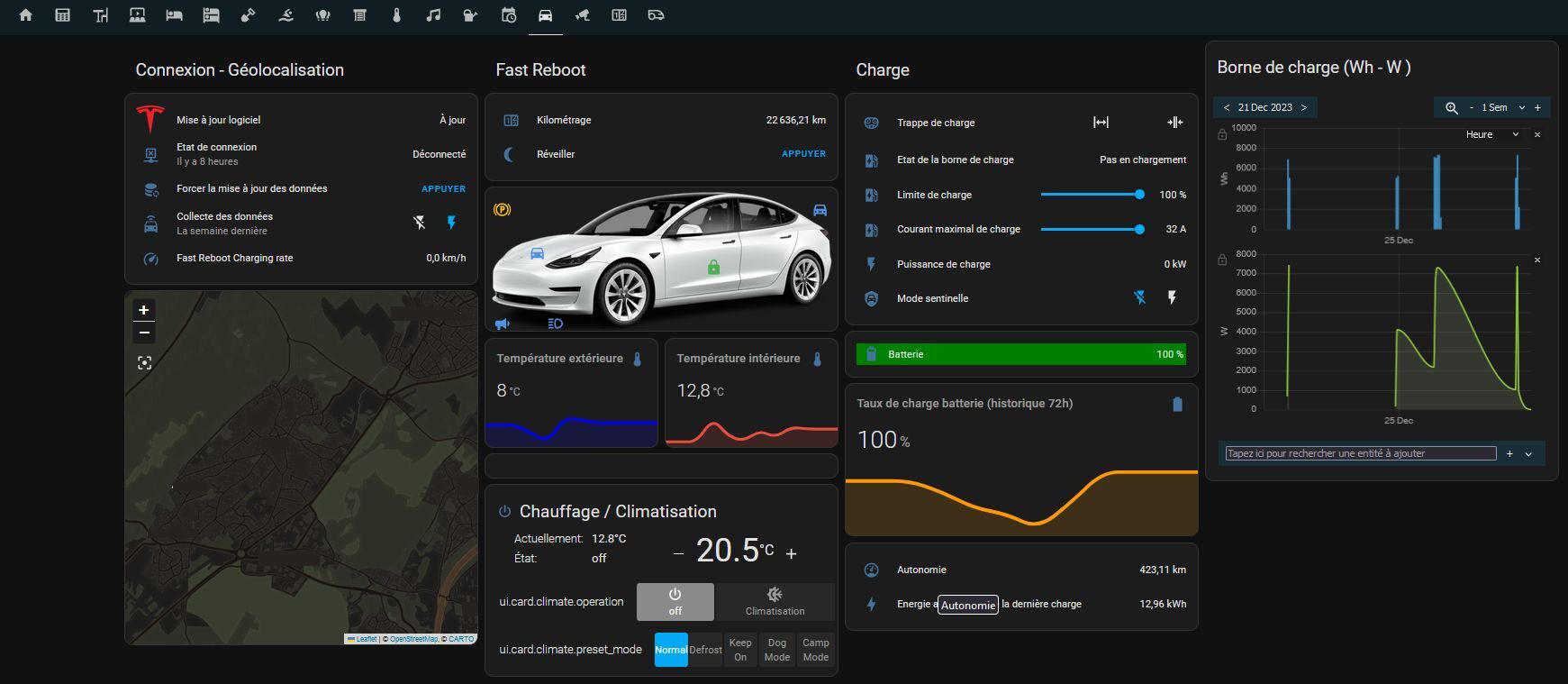Click the entity search input field
The width and height of the screenshot is (1568, 684).
[1360, 453]
